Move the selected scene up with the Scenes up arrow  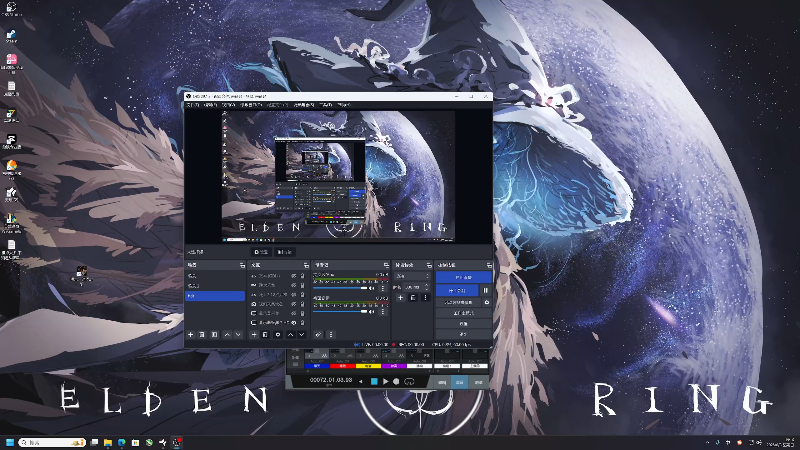tap(227, 335)
